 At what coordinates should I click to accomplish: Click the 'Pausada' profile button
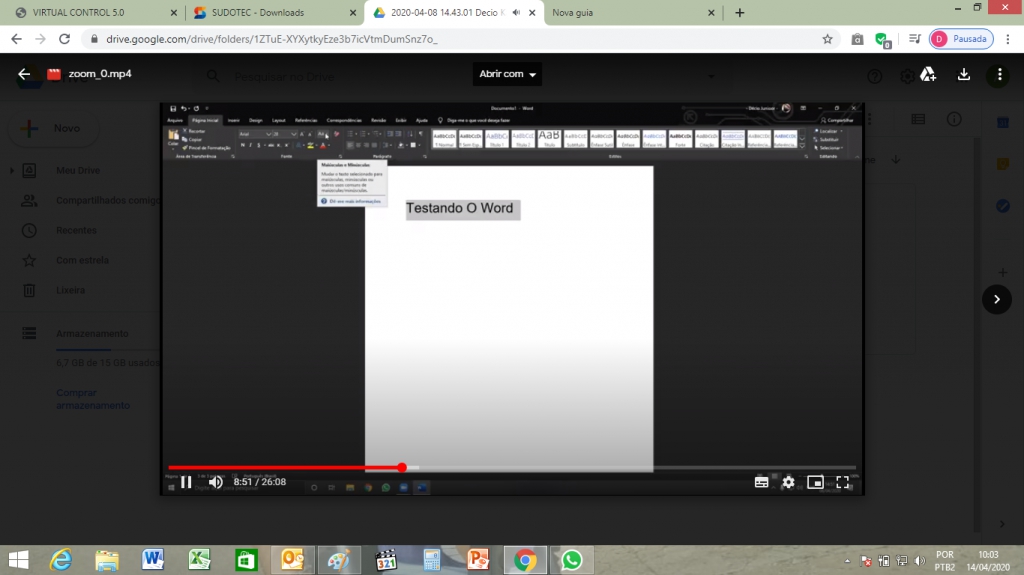point(960,39)
